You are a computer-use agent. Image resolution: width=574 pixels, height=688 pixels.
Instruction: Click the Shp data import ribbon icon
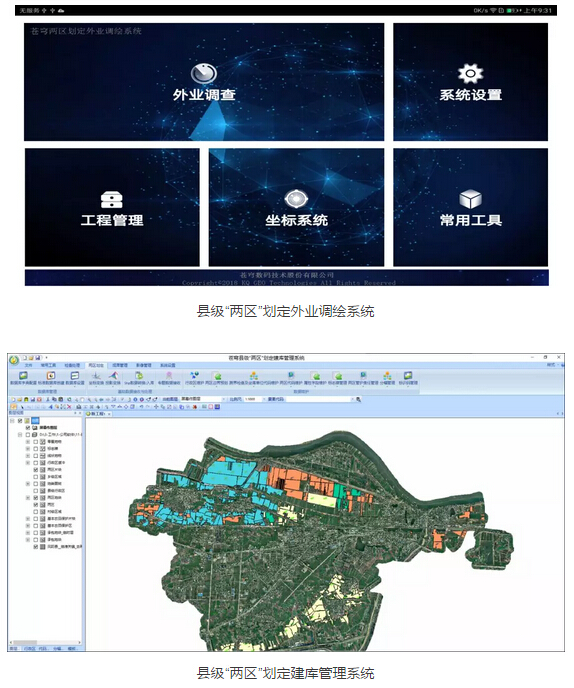pyautogui.click(x=139, y=376)
